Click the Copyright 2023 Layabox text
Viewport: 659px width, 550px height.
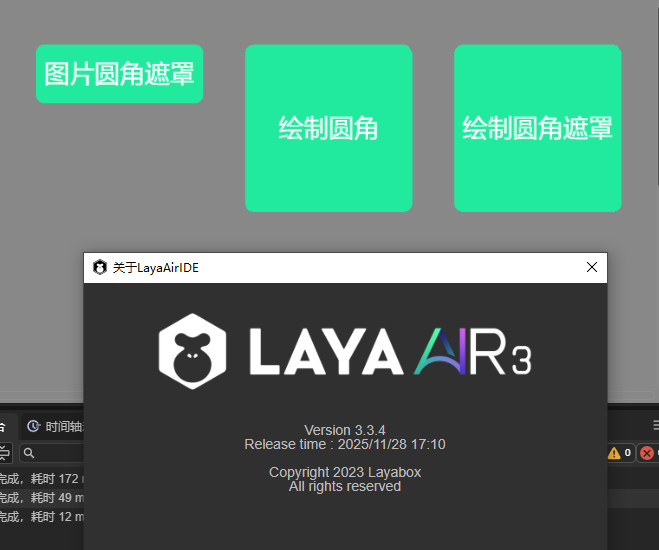coord(344,472)
